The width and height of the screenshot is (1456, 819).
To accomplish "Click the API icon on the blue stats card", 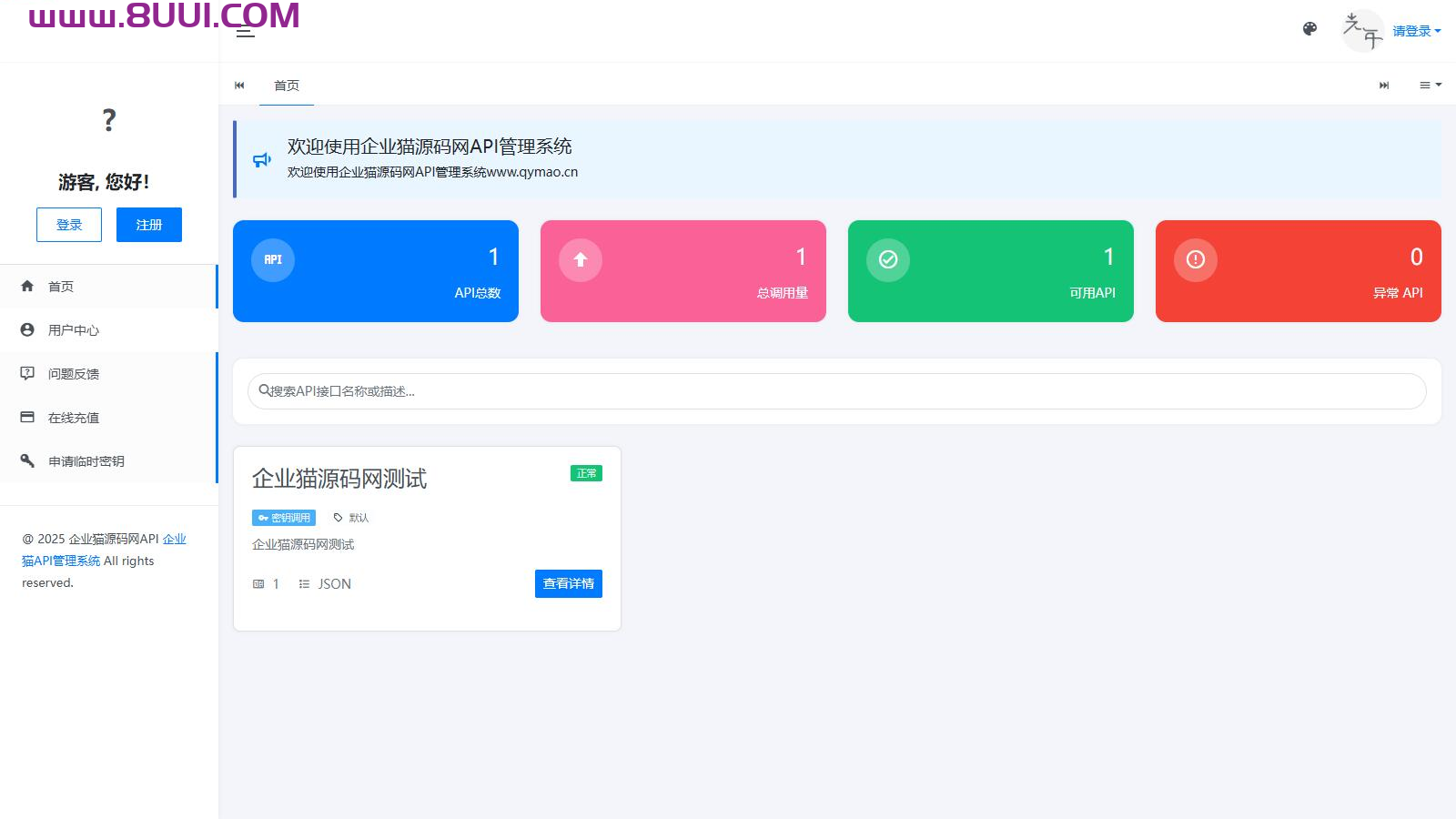I will click(x=271, y=259).
